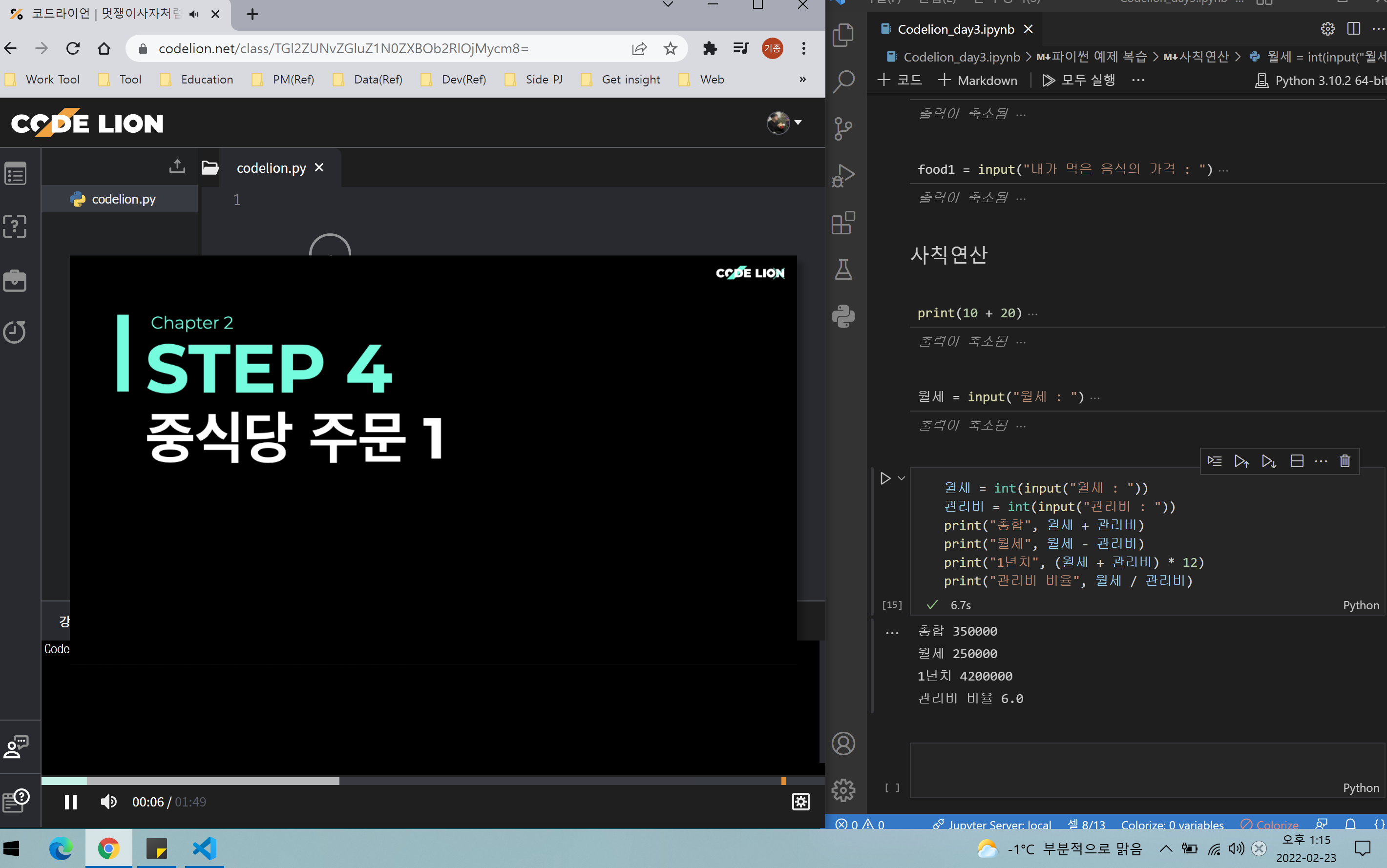
Task: Toggle split editor layout in VS Code
Action: (x=1353, y=29)
